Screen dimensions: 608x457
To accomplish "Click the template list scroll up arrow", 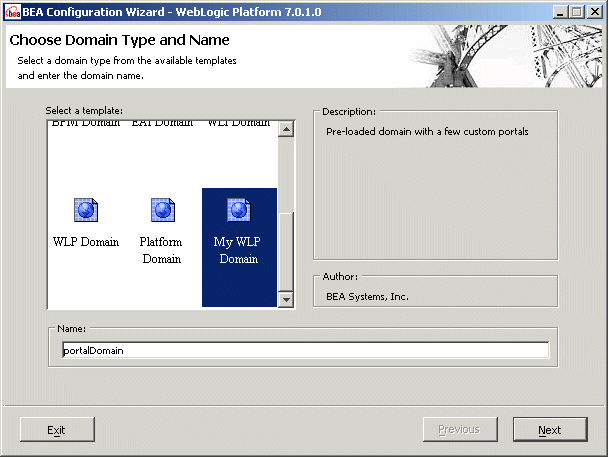I will pos(286,129).
